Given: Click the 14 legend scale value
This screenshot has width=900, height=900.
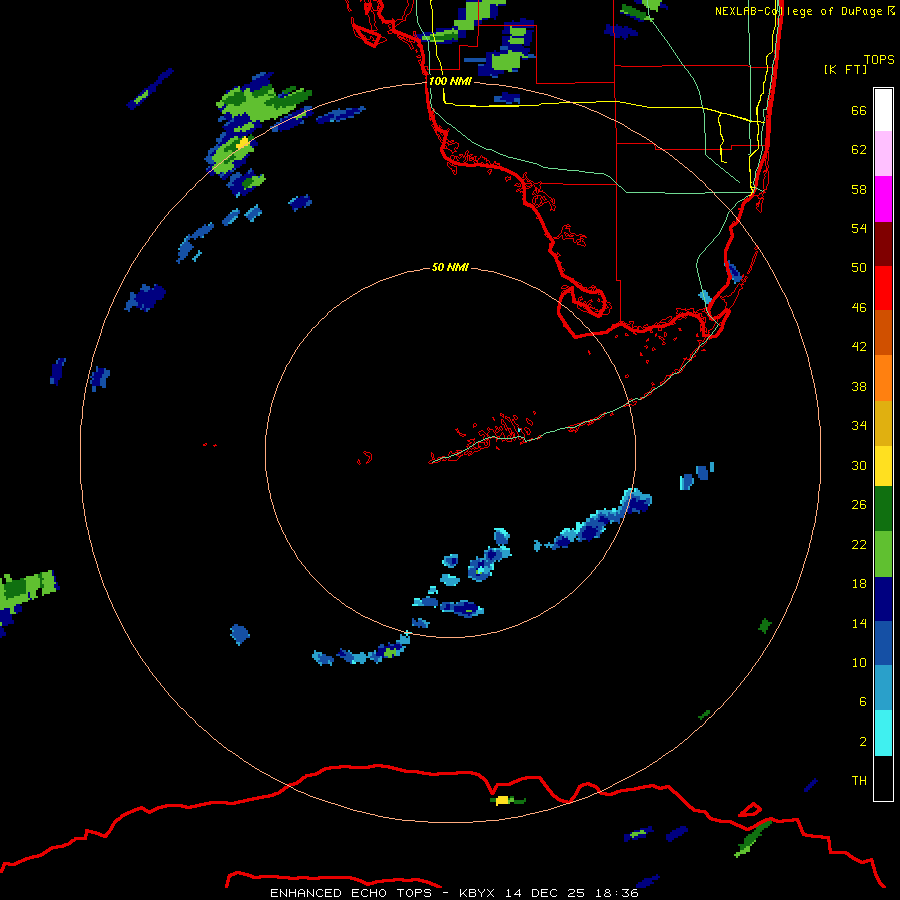Looking at the screenshot, I should (x=859, y=623).
